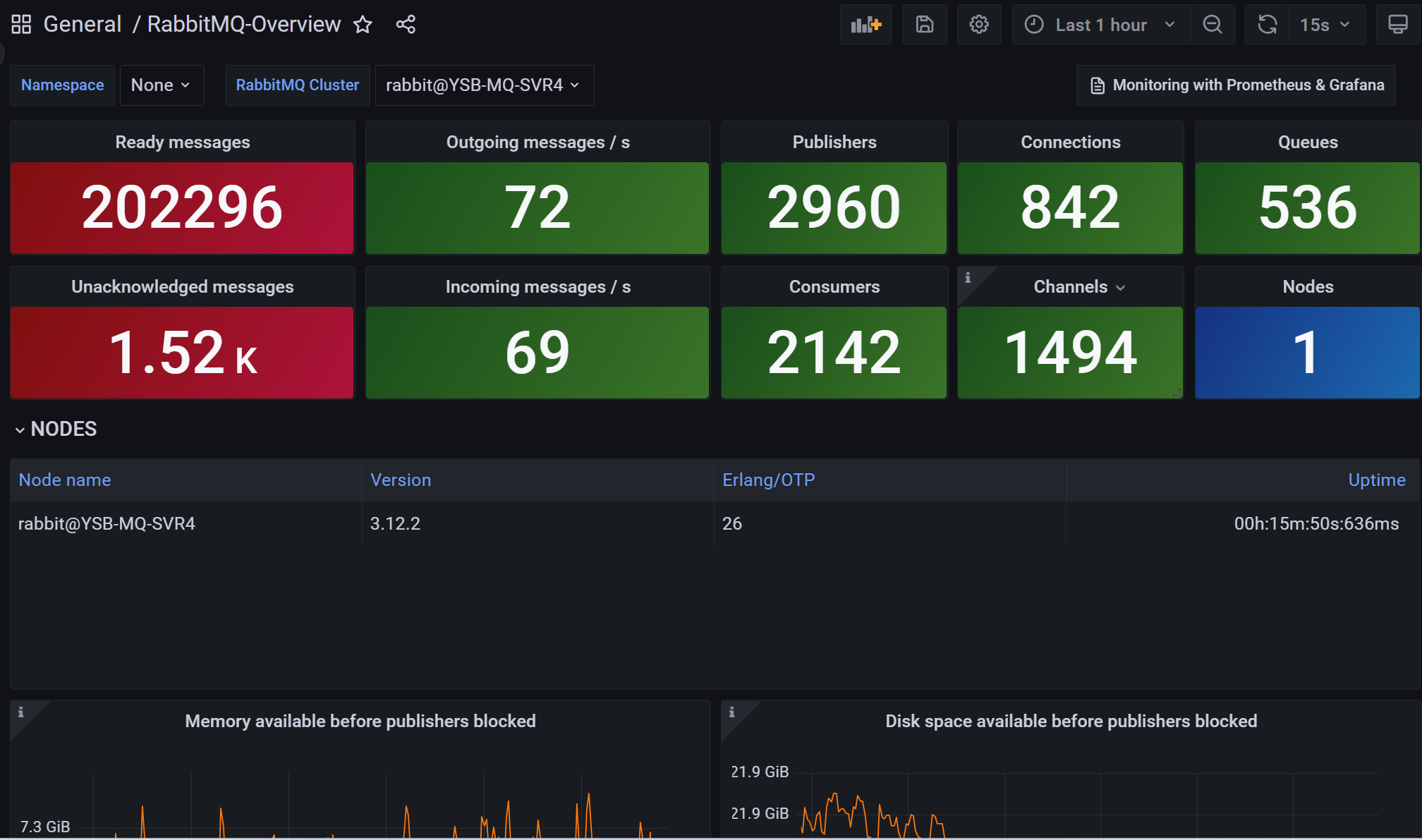Click the share dashboard icon

pyautogui.click(x=406, y=25)
